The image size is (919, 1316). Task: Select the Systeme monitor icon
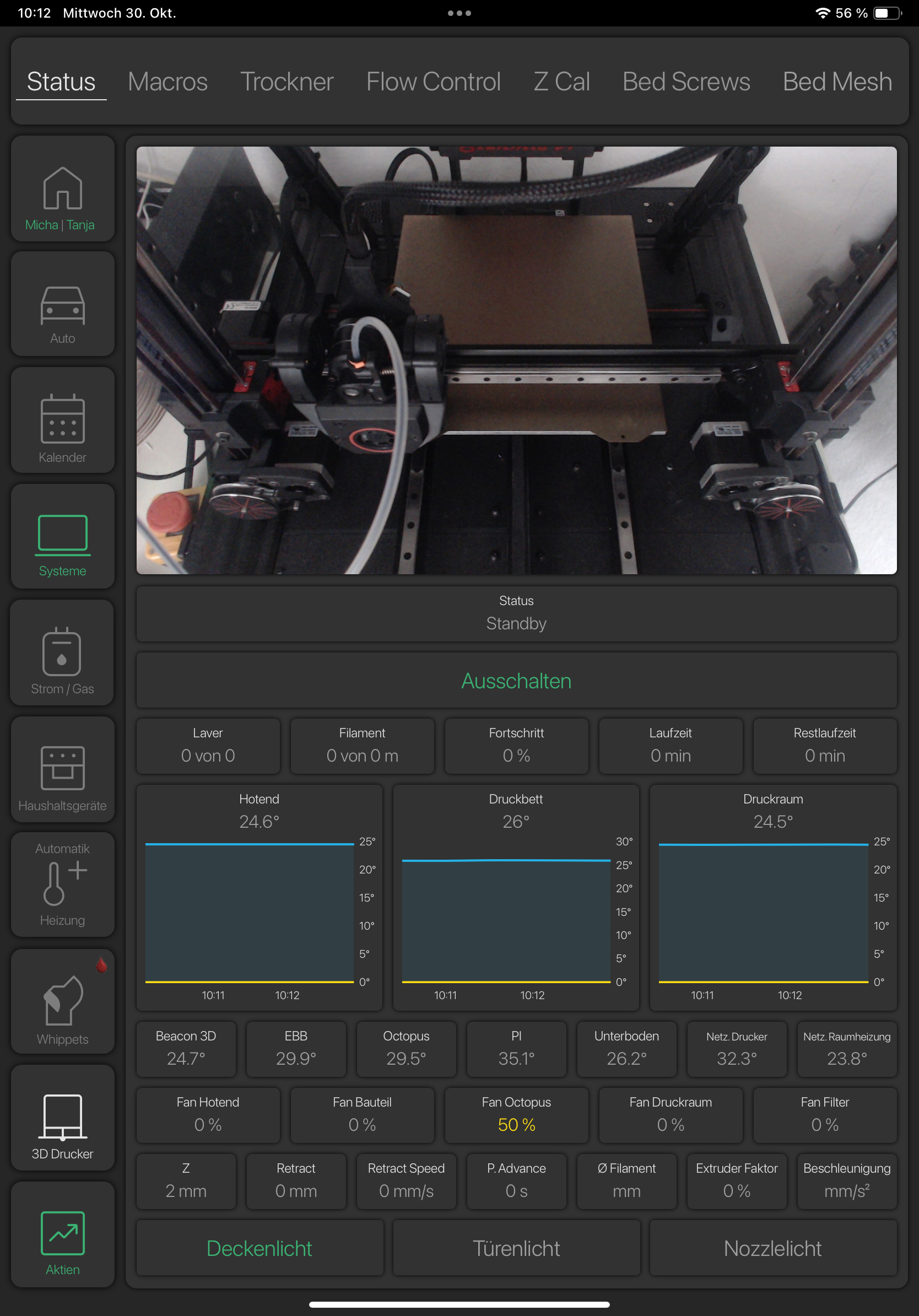[x=62, y=536]
